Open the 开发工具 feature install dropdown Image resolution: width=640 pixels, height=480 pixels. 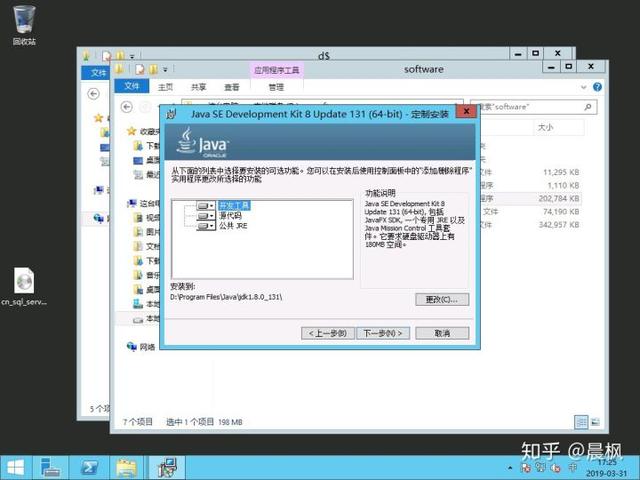206,205
